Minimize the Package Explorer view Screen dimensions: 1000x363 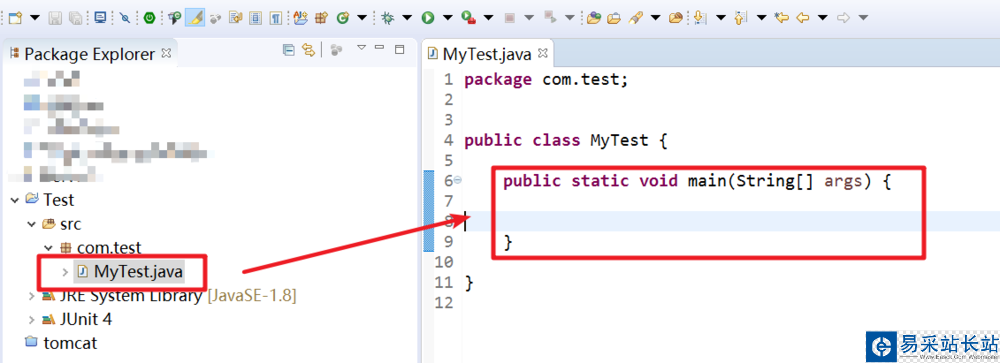379,47
